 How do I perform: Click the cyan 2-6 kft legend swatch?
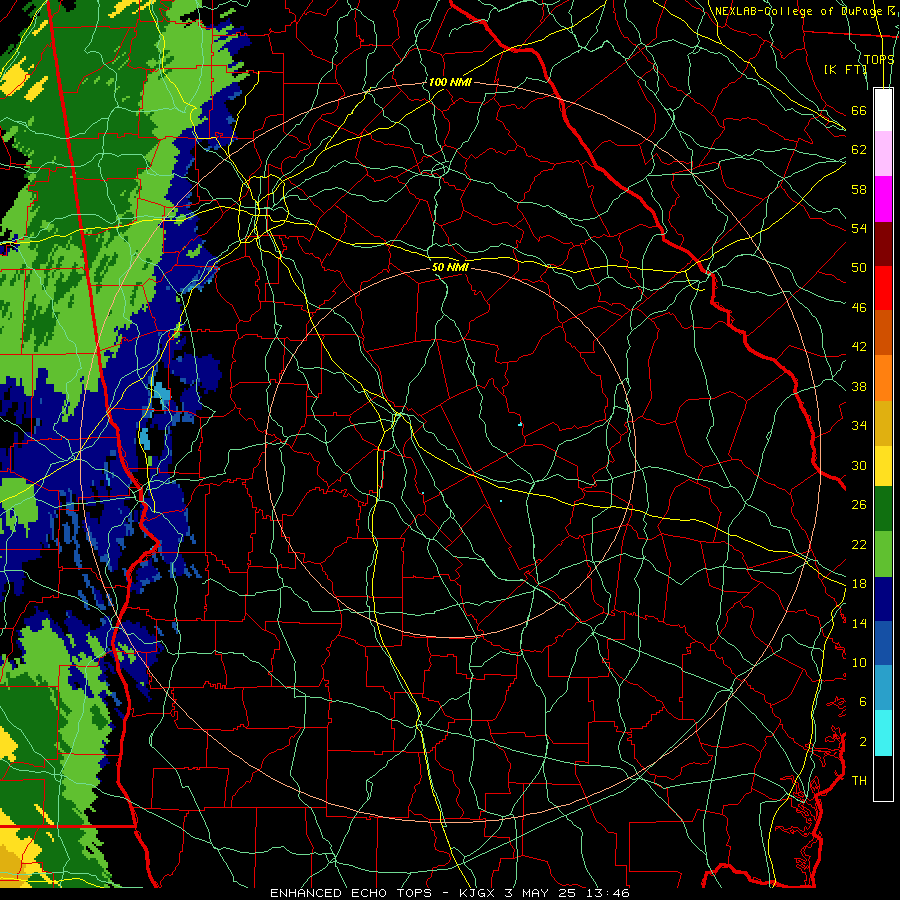tap(883, 733)
